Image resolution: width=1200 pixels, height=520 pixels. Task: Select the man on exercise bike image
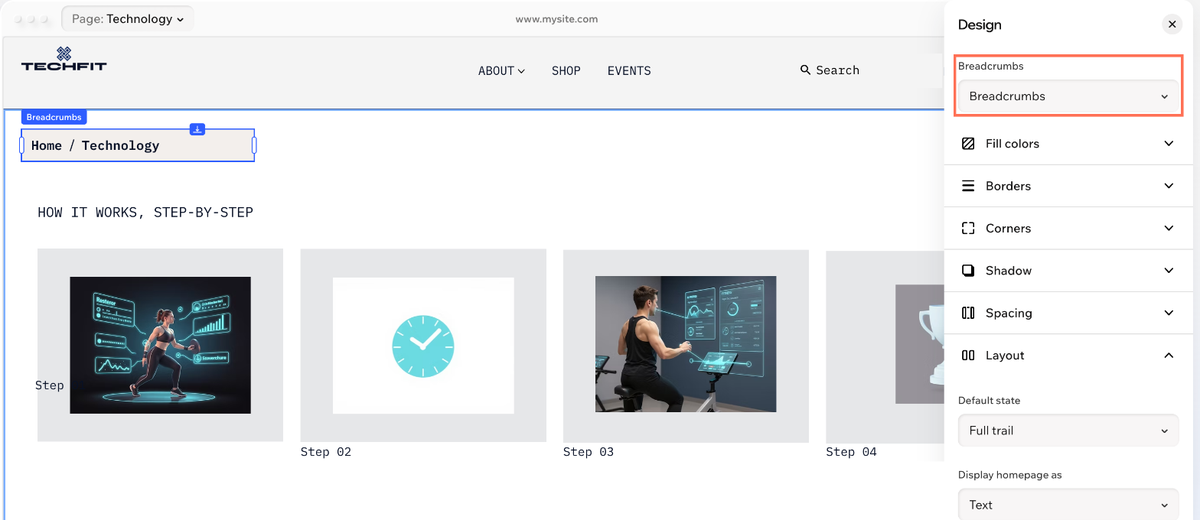[x=686, y=345]
